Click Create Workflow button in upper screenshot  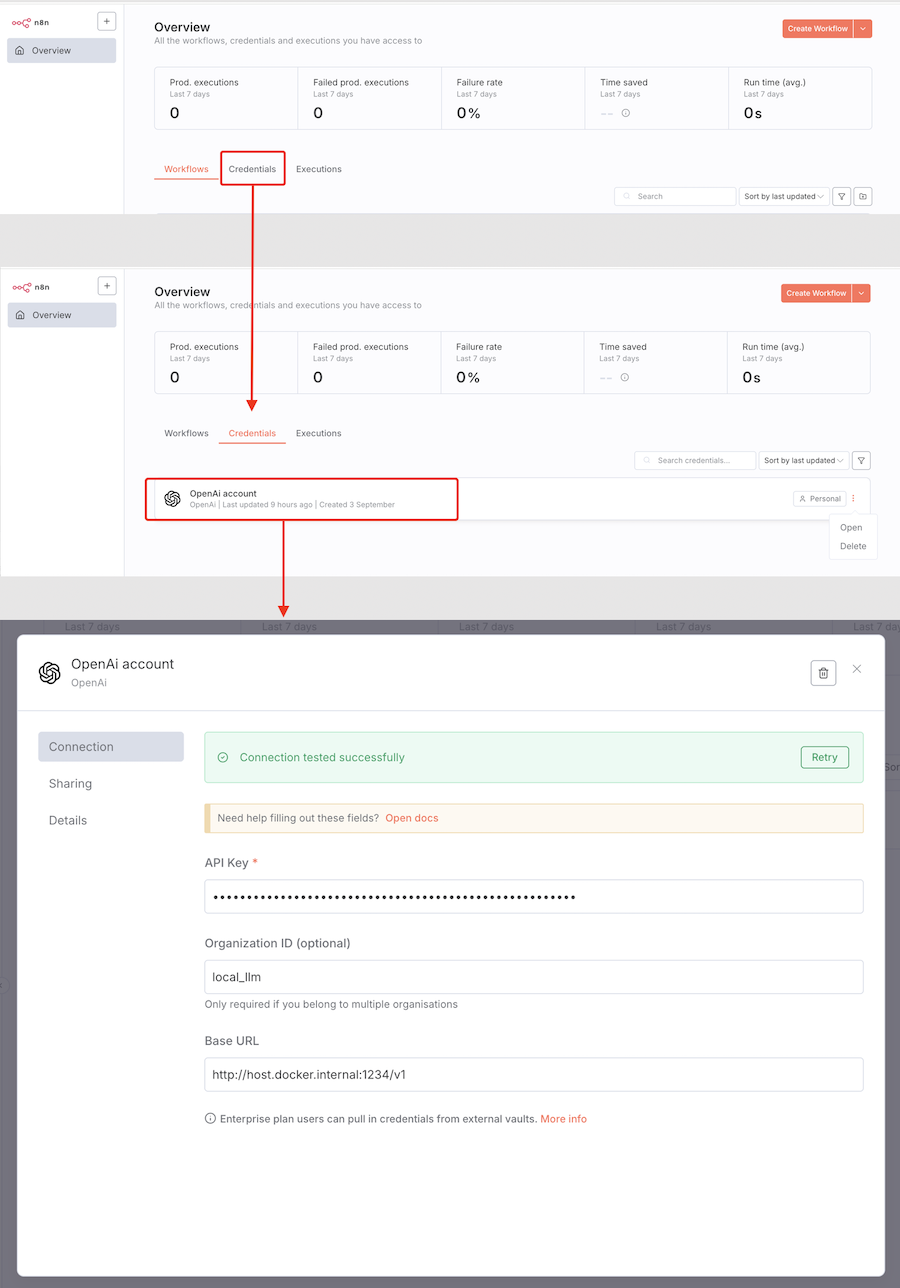tap(818, 29)
